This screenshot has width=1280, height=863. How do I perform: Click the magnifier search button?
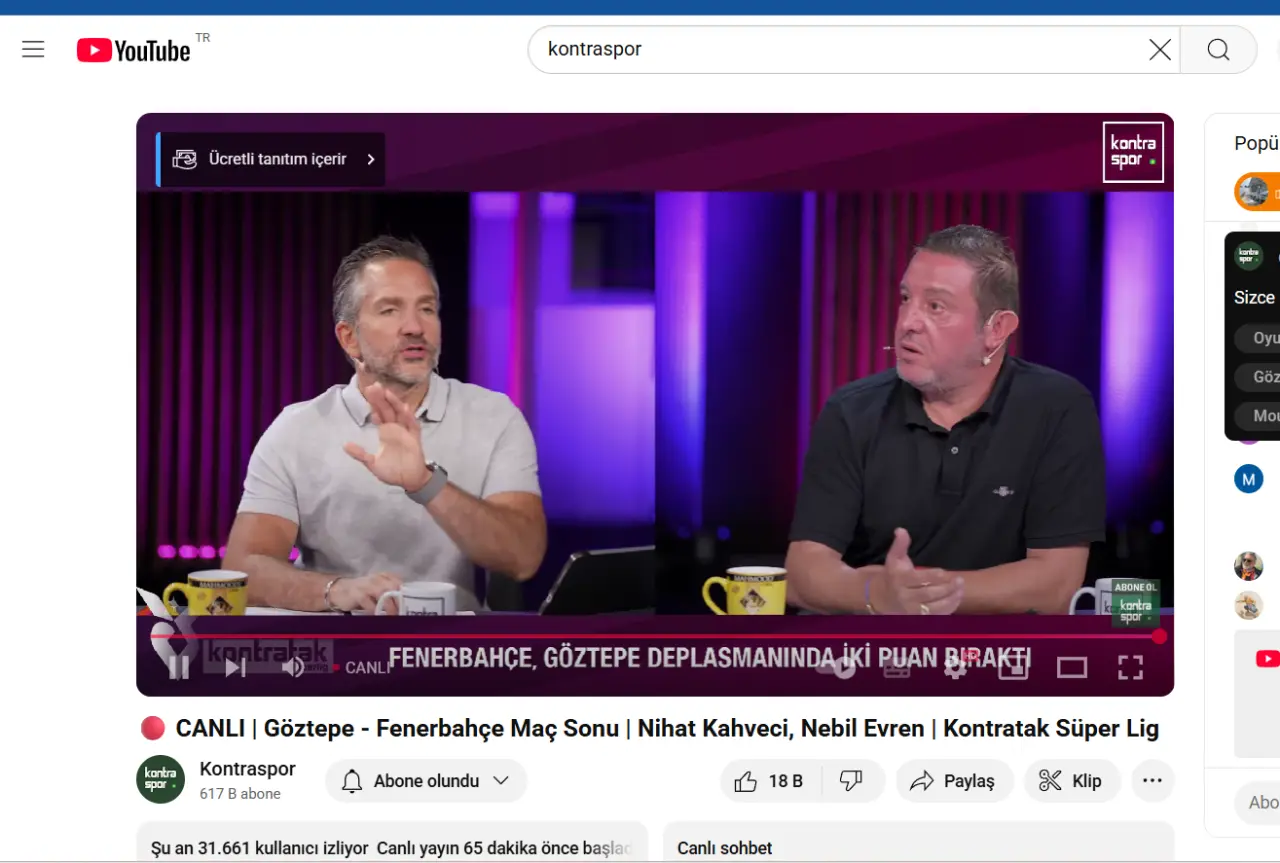(1218, 50)
